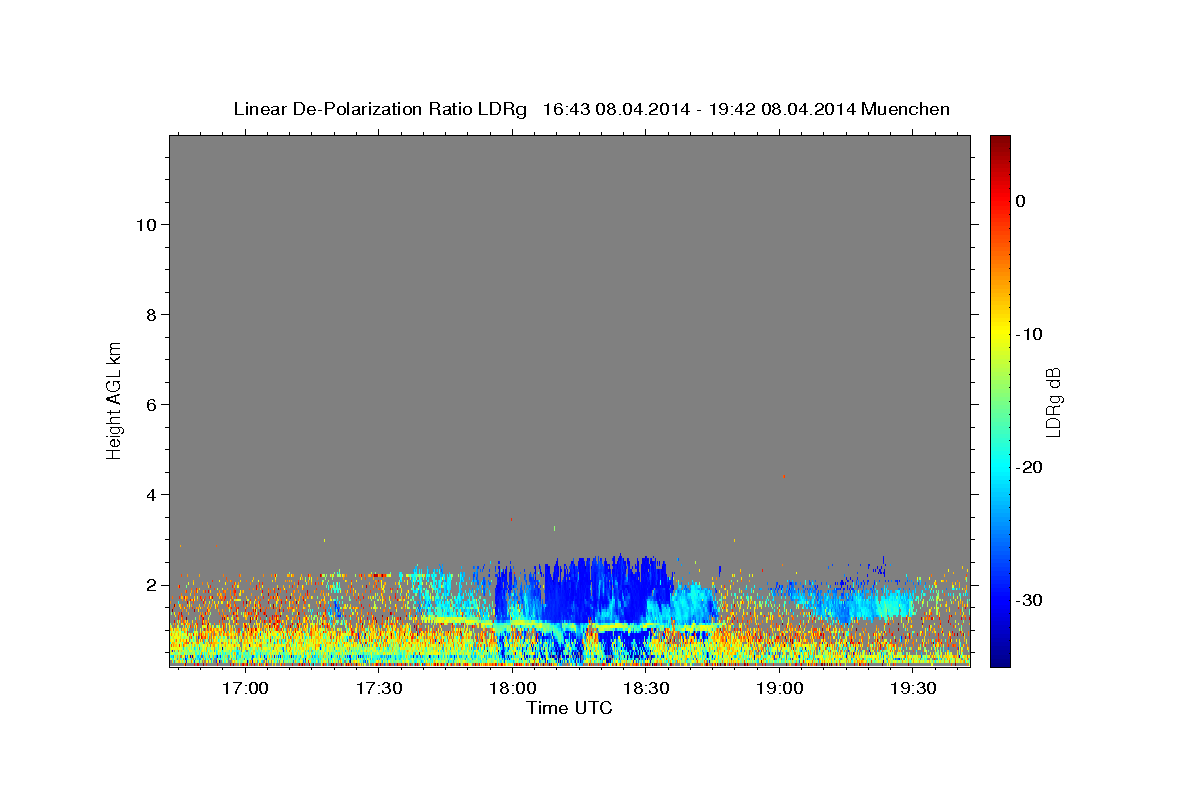Click the colorbar value "-20"

coord(1029,467)
